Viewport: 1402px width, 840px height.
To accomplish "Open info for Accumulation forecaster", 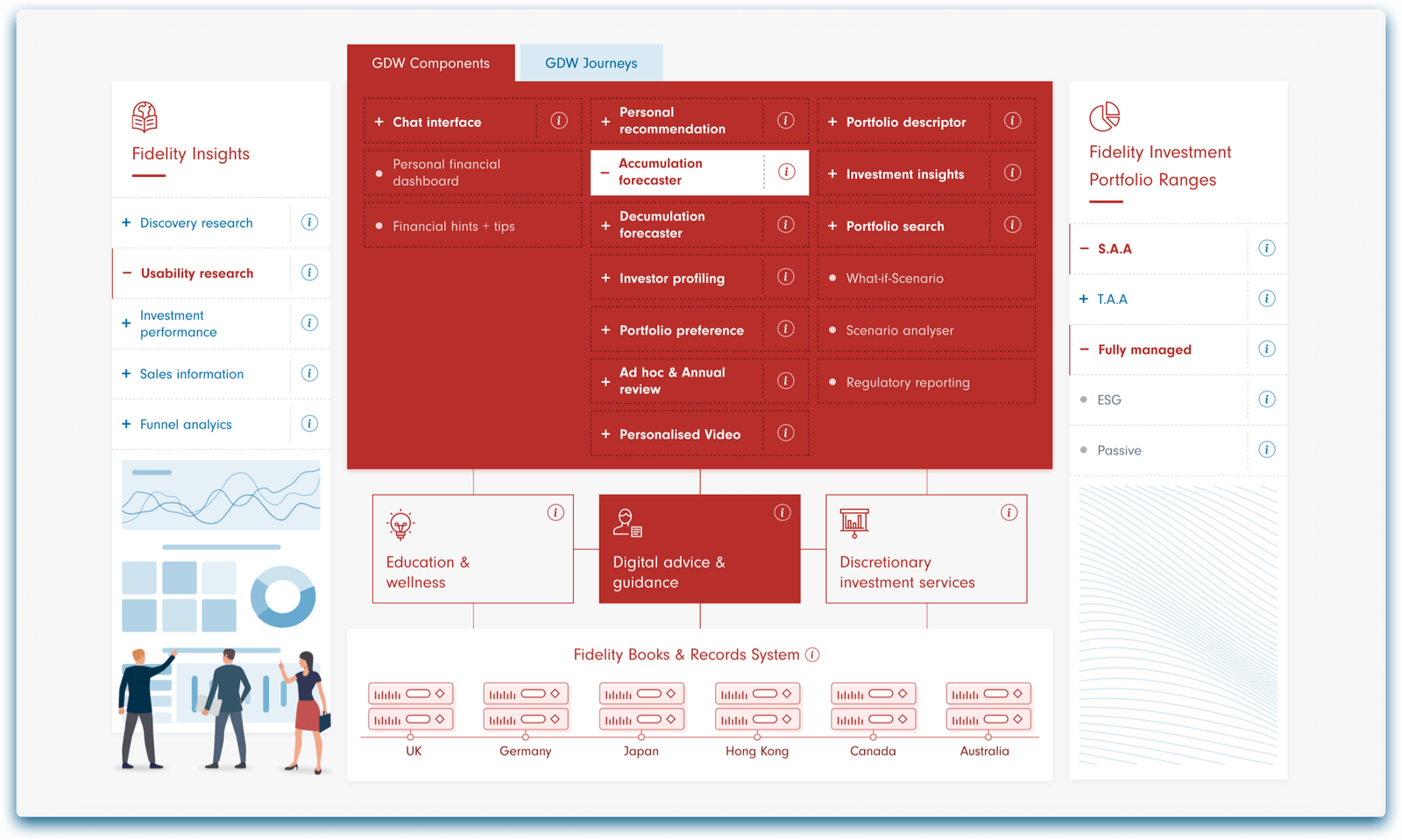I will click(x=787, y=172).
